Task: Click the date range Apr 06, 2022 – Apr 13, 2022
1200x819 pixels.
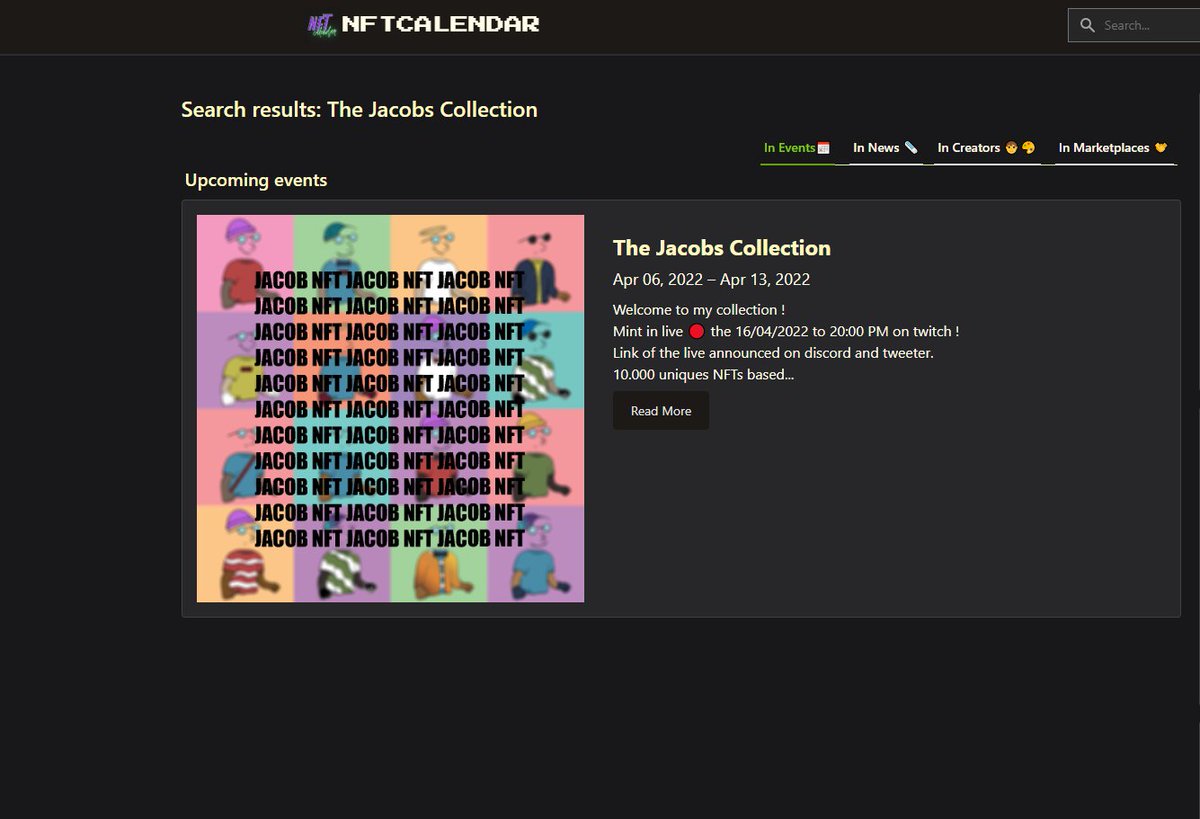Action: coord(712,280)
